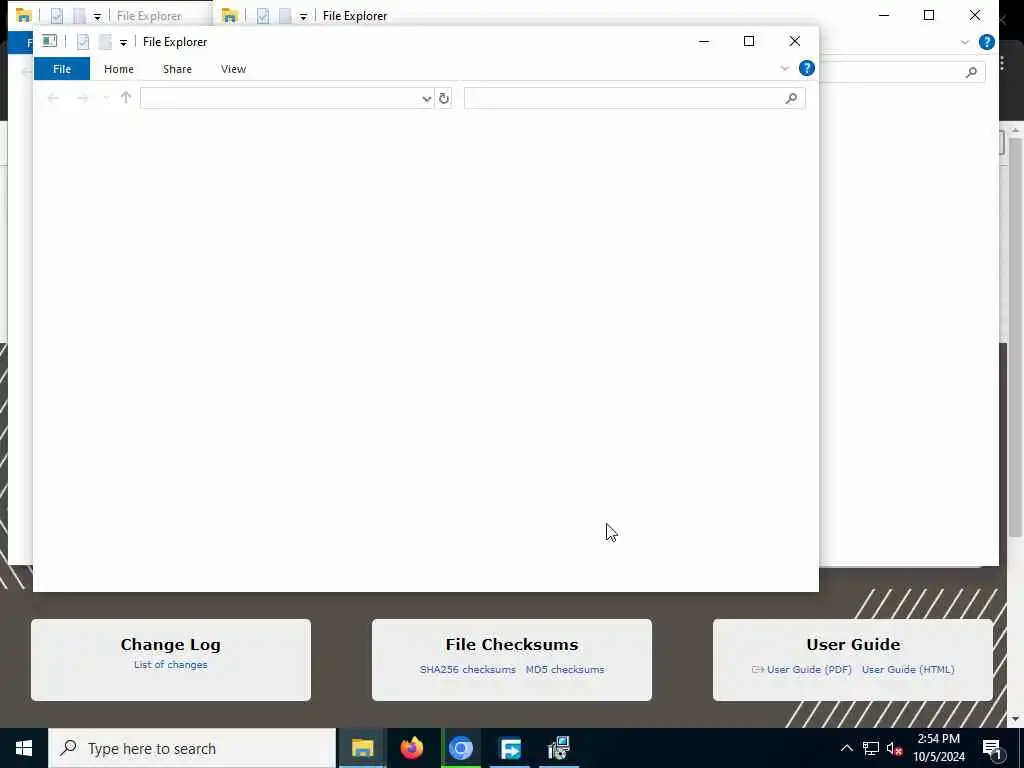This screenshot has width=1024, height=768.
Task: Refresh the front File Explorer window
Action: tap(444, 99)
